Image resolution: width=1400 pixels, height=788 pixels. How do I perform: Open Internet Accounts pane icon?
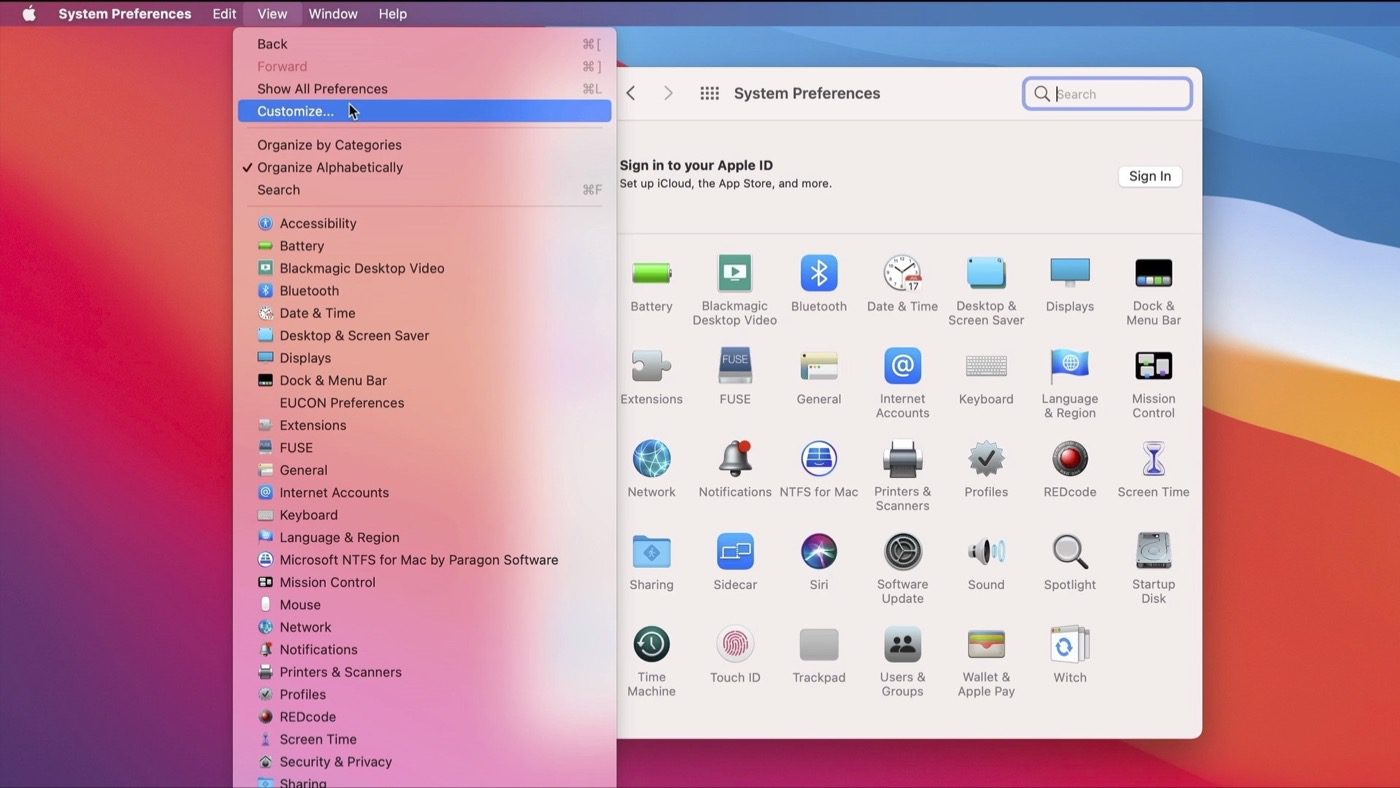[x=902, y=366]
